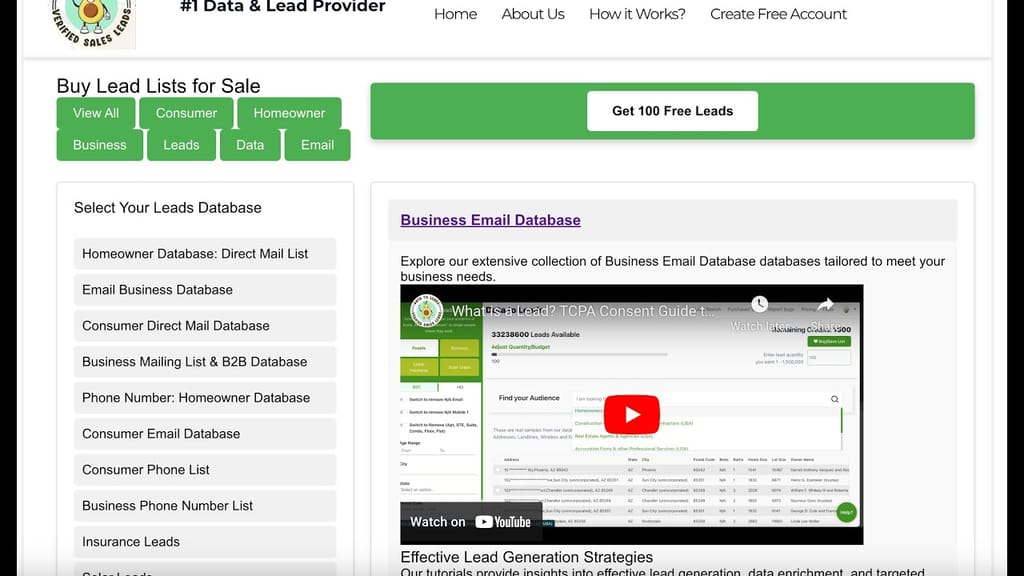Open video via Watch on YouTube badge
This screenshot has height=576, width=1024.
pos(471,521)
